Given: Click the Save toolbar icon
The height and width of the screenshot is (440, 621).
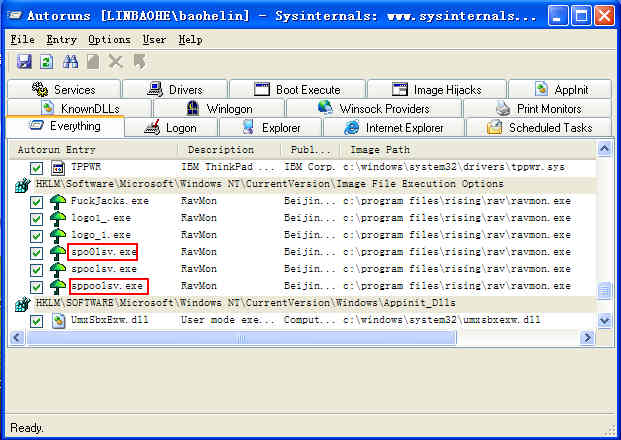Looking at the screenshot, I should pos(24,62).
